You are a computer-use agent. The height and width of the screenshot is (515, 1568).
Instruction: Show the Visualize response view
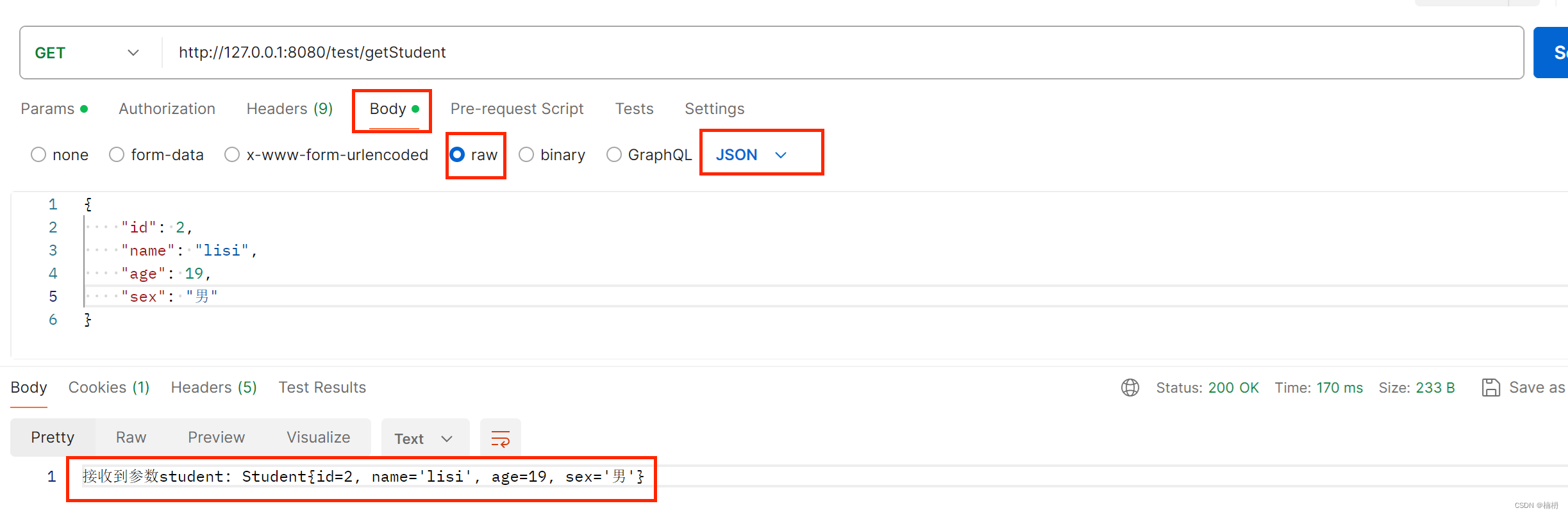[318, 437]
